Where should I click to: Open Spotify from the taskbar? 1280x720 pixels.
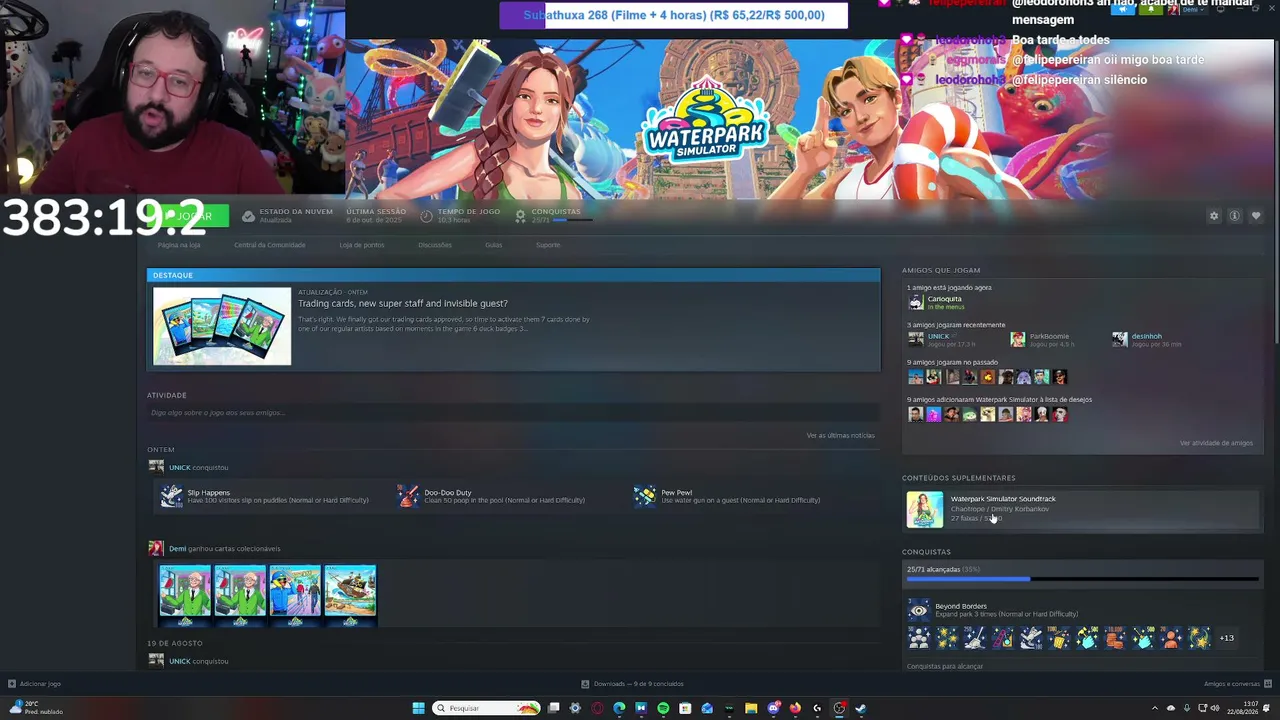coord(663,708)
